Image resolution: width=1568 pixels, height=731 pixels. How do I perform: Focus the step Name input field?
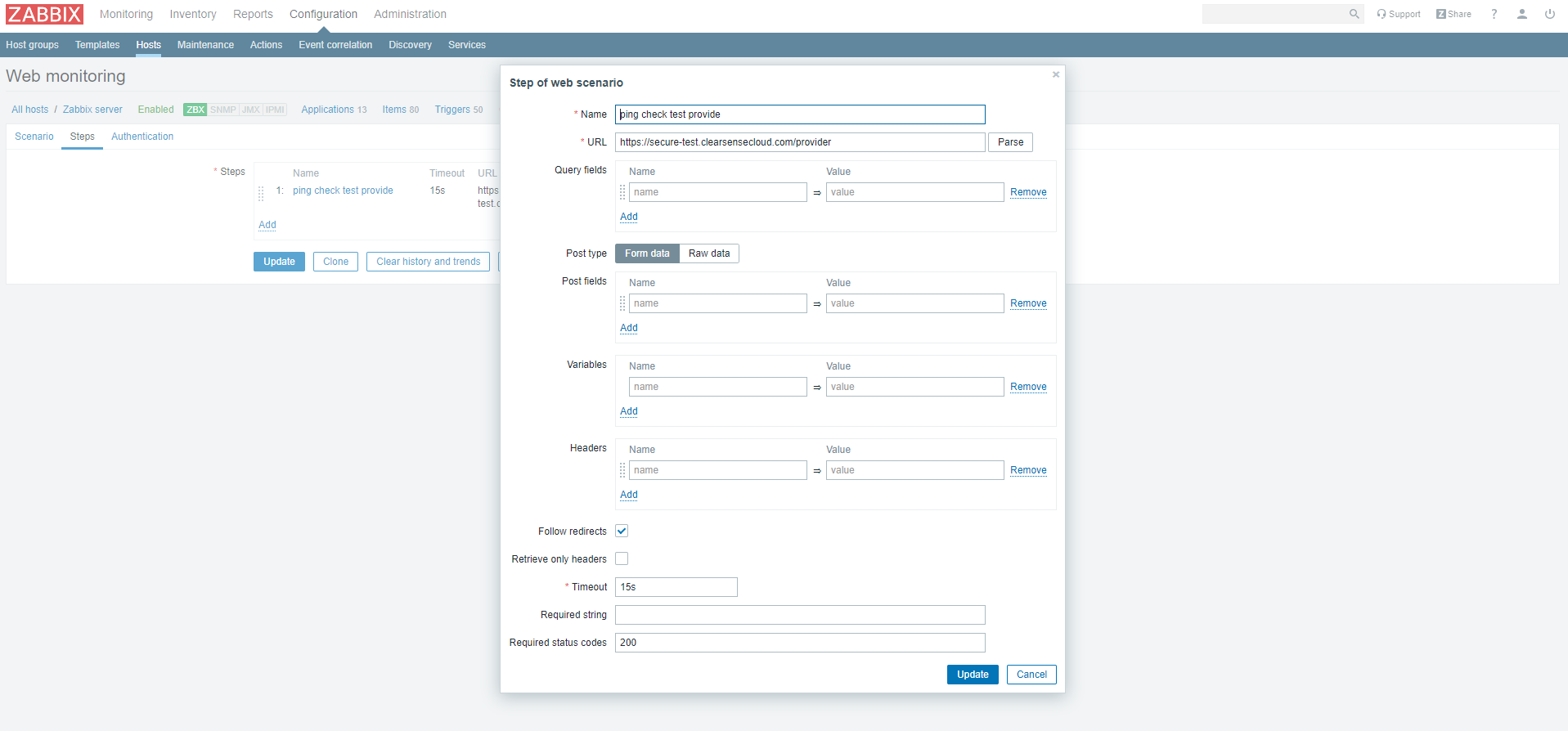click(800, 114)
